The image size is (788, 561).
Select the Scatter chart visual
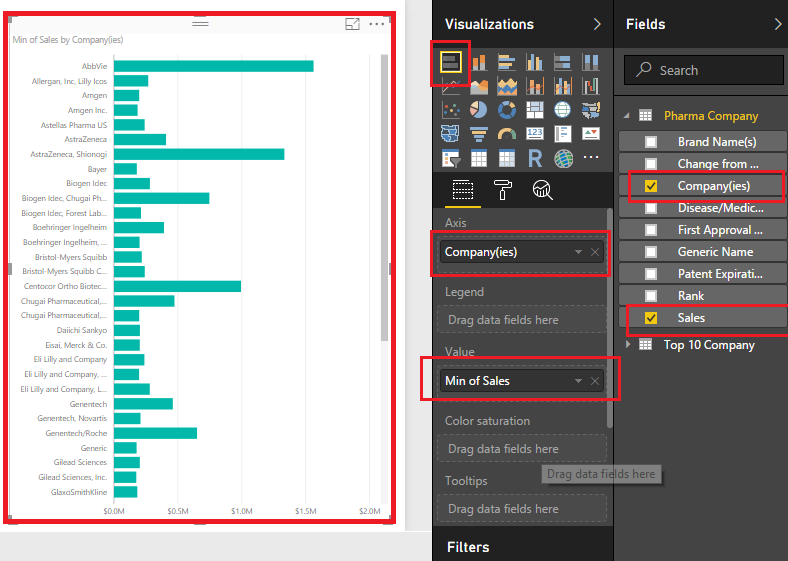click(x=451, y=110)
